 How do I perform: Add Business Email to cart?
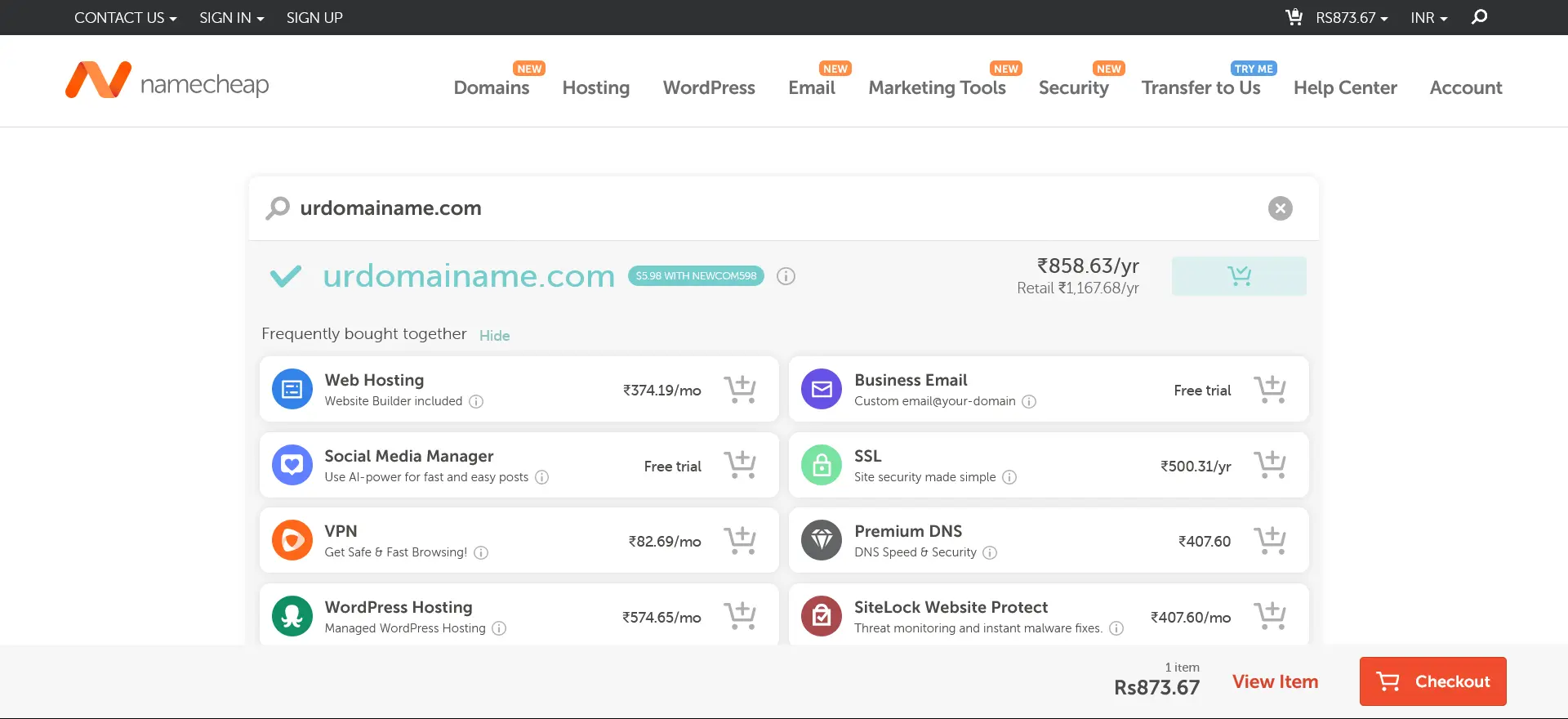[1270, 390]
